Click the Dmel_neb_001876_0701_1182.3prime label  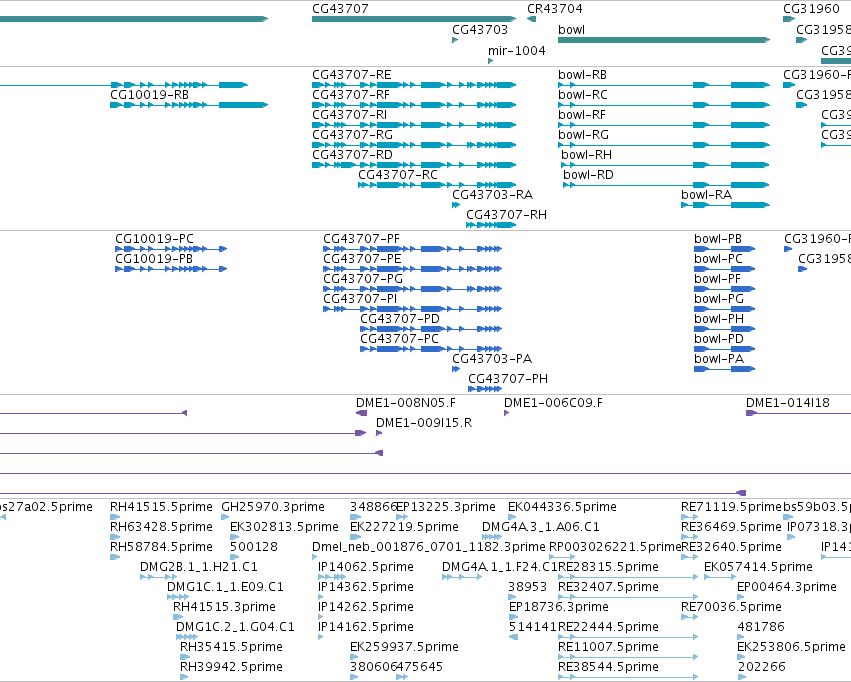(429, 547)
